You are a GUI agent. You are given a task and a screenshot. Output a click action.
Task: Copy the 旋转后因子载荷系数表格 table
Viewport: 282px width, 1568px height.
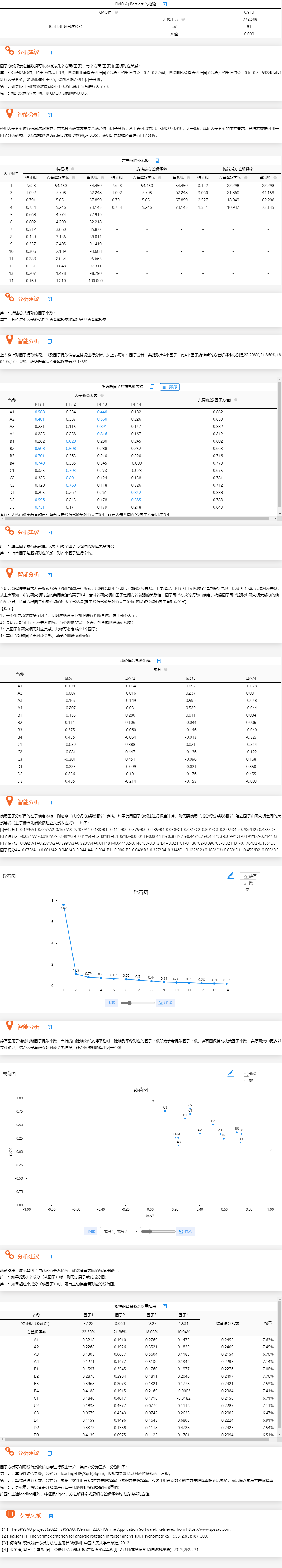pos(152,387)
